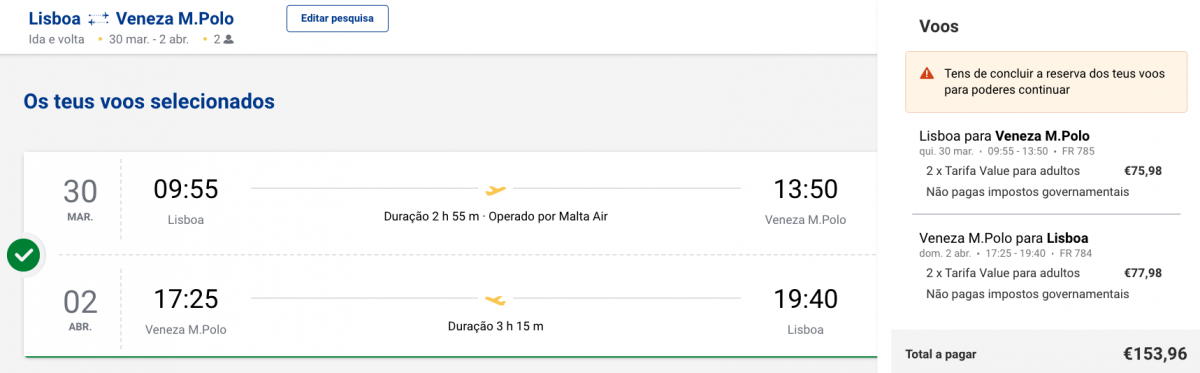
Task: Click the round-trip route icon between cities
Action: pyautogui.click(x=99, y=19)
